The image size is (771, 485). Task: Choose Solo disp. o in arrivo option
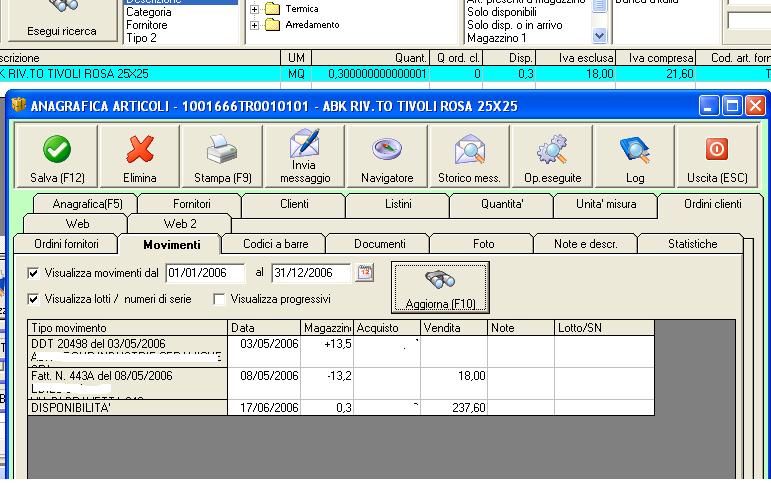click(x=528, y=25)
